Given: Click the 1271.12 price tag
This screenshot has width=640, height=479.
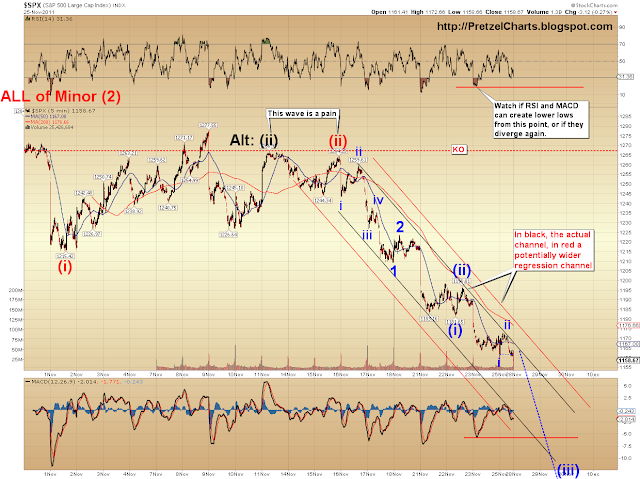Looking at the screenshot, I should pyautogui.click(x=184, y=137).
